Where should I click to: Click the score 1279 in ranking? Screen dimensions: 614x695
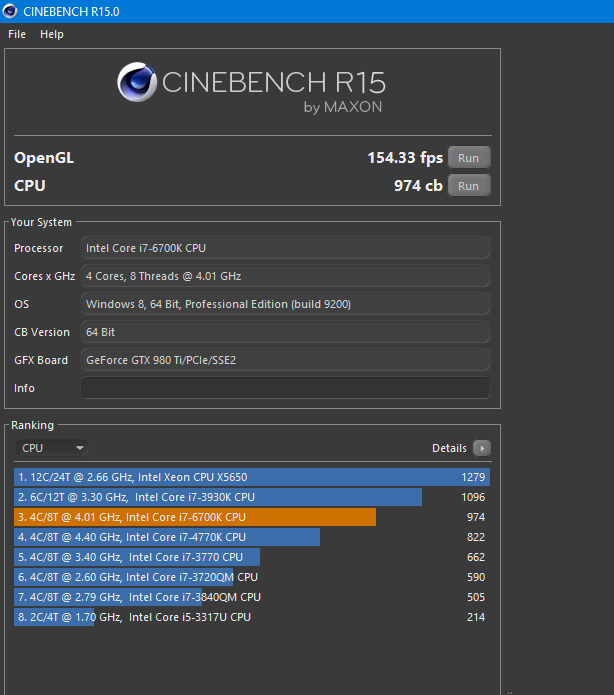[473, 477]
